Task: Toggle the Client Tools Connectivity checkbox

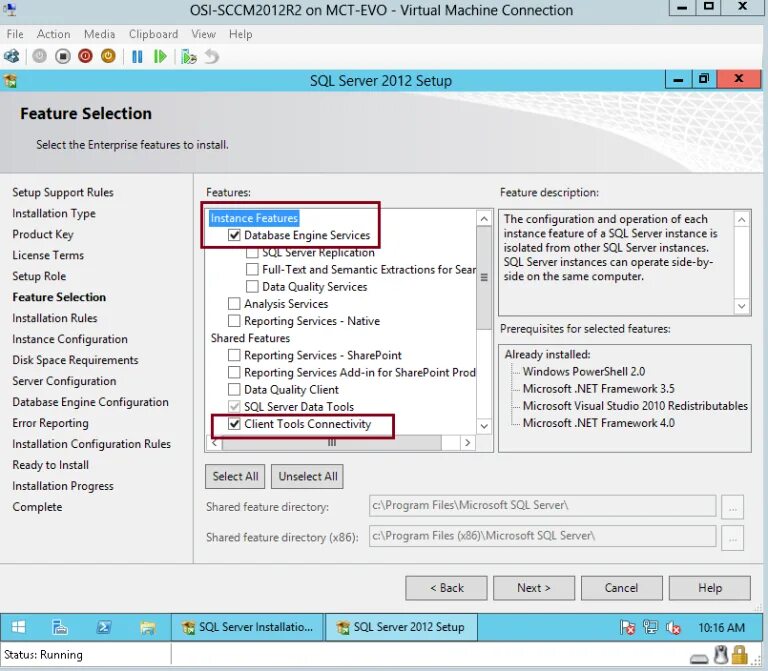Action: [234, 424]
